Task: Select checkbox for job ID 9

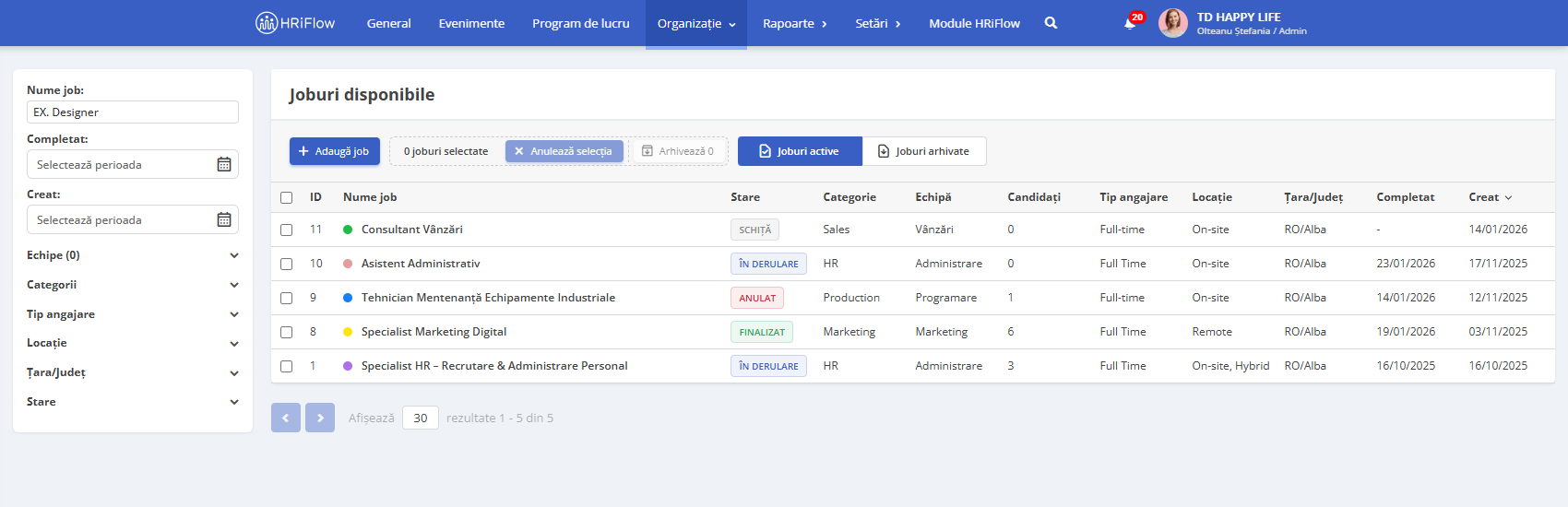Action: (x=286, y=298)
